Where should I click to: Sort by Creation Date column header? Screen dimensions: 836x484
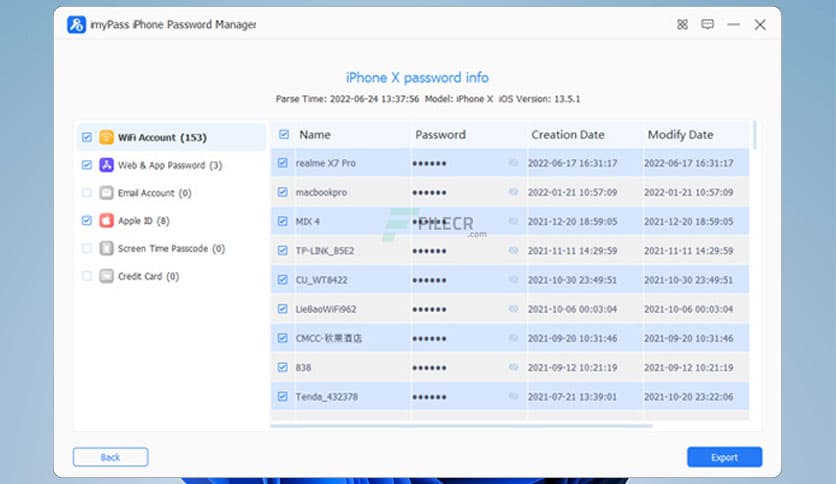(568, 135)
